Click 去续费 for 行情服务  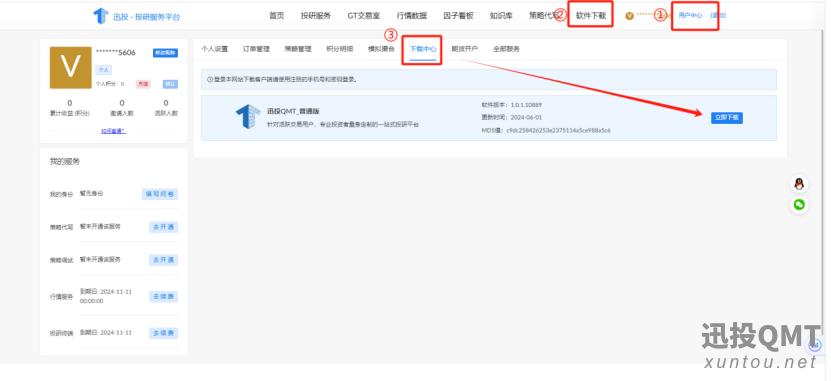pos(163,296)
